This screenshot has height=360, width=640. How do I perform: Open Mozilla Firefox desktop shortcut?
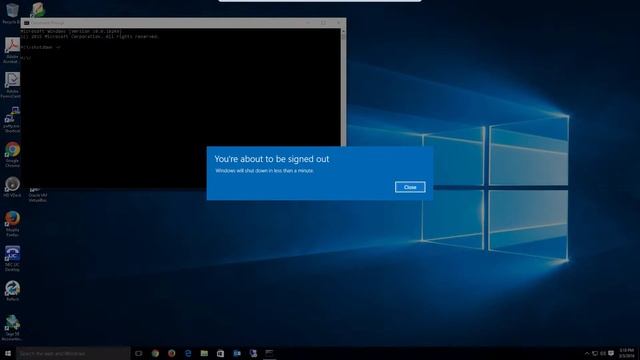12,224
